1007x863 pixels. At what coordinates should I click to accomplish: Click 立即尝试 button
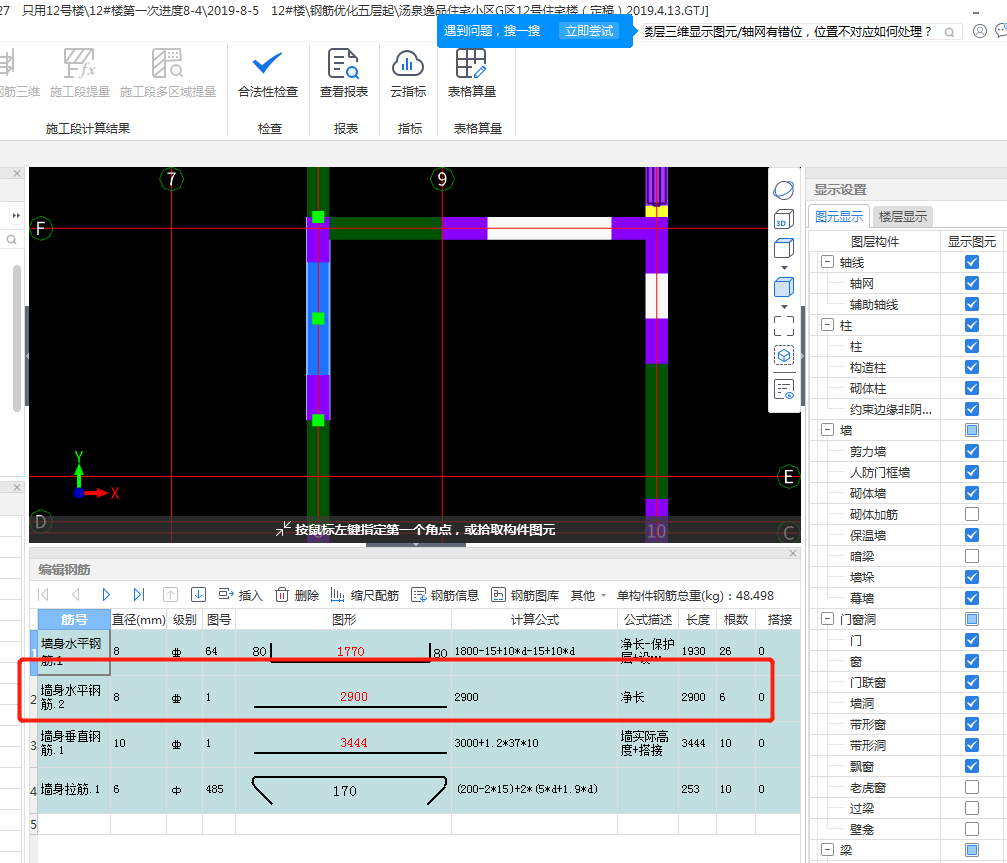[588, 31]
